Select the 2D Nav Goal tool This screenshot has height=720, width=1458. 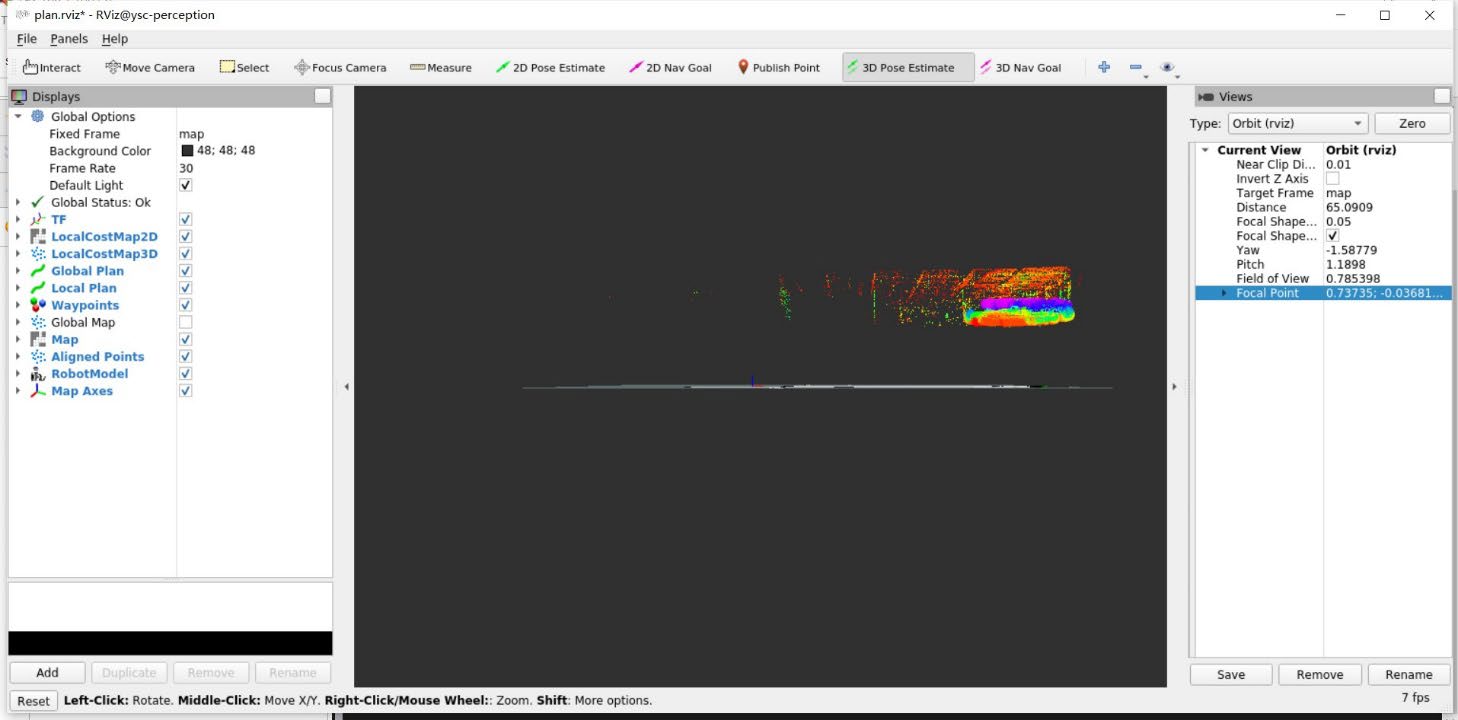click(670, 68)
